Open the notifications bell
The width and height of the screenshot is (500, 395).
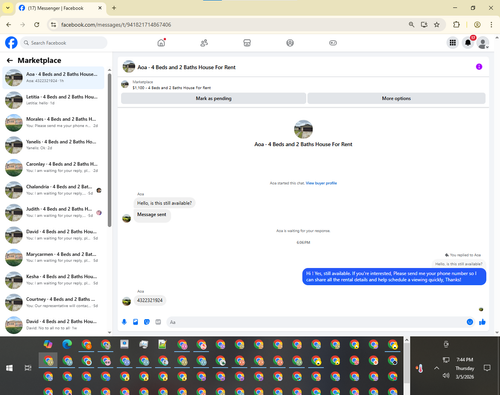pyautogui.click(x=468, y=43)
